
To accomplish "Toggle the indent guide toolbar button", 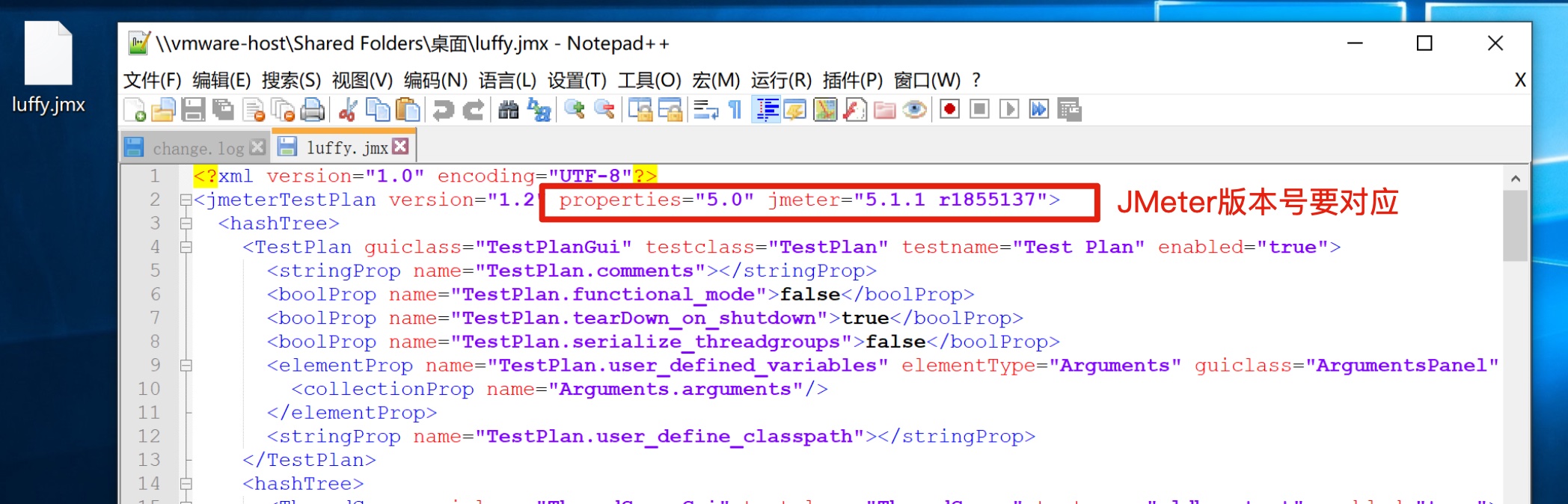I will coord(767,110).
